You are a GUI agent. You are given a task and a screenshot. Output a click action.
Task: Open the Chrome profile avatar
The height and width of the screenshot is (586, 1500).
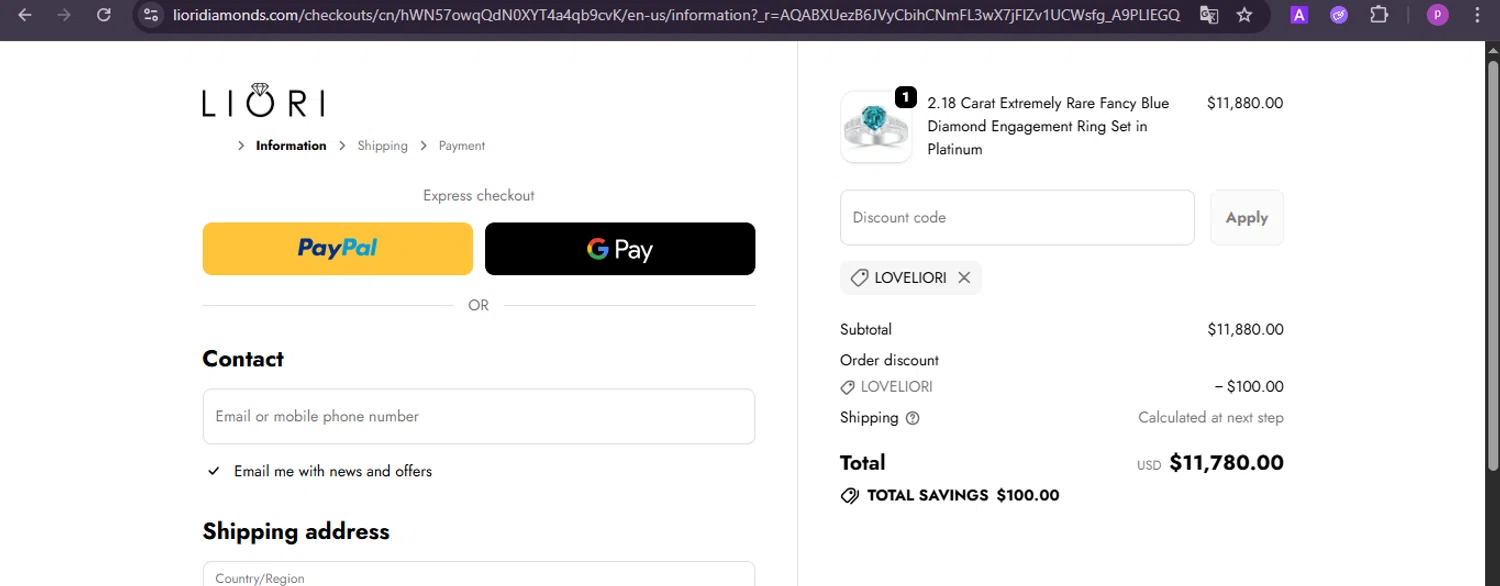tap(1438, 15)
